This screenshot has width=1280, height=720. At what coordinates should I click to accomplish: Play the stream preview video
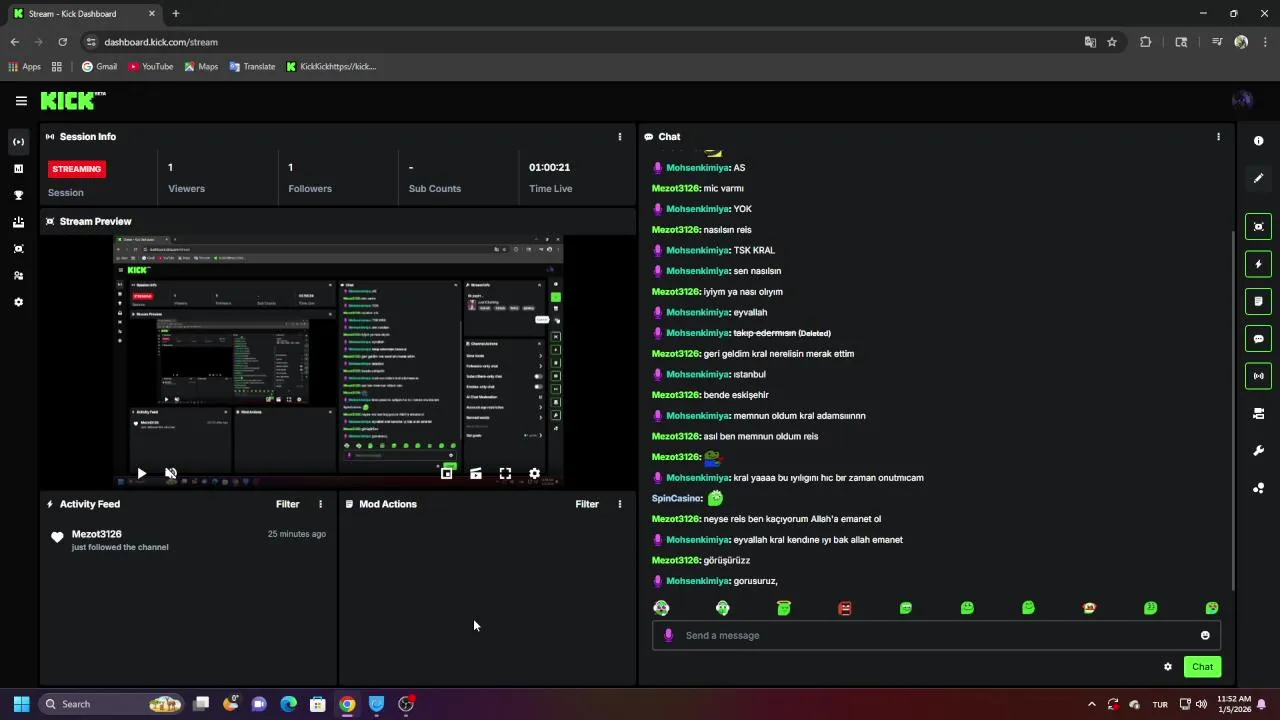click(x=141, y=473)
